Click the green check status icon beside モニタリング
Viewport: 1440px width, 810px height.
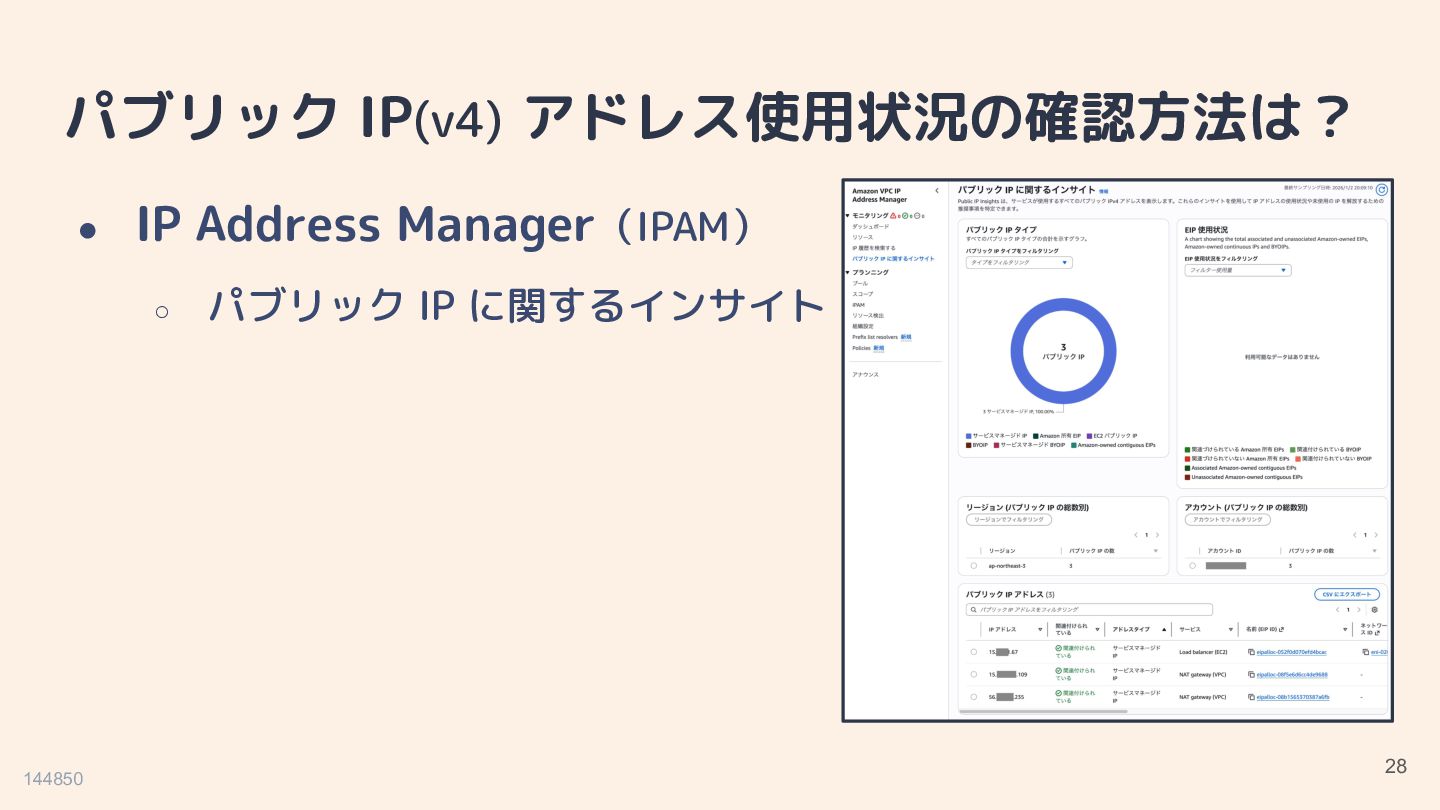905,215
